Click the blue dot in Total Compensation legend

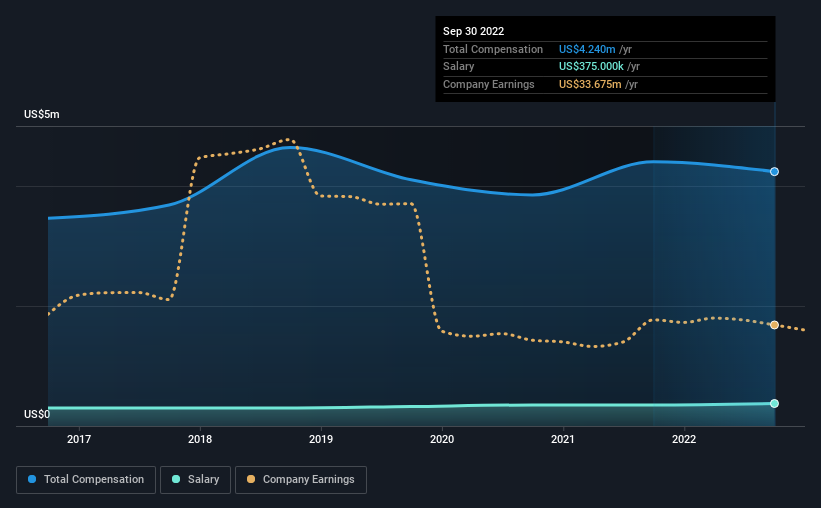tap(32, 479)
